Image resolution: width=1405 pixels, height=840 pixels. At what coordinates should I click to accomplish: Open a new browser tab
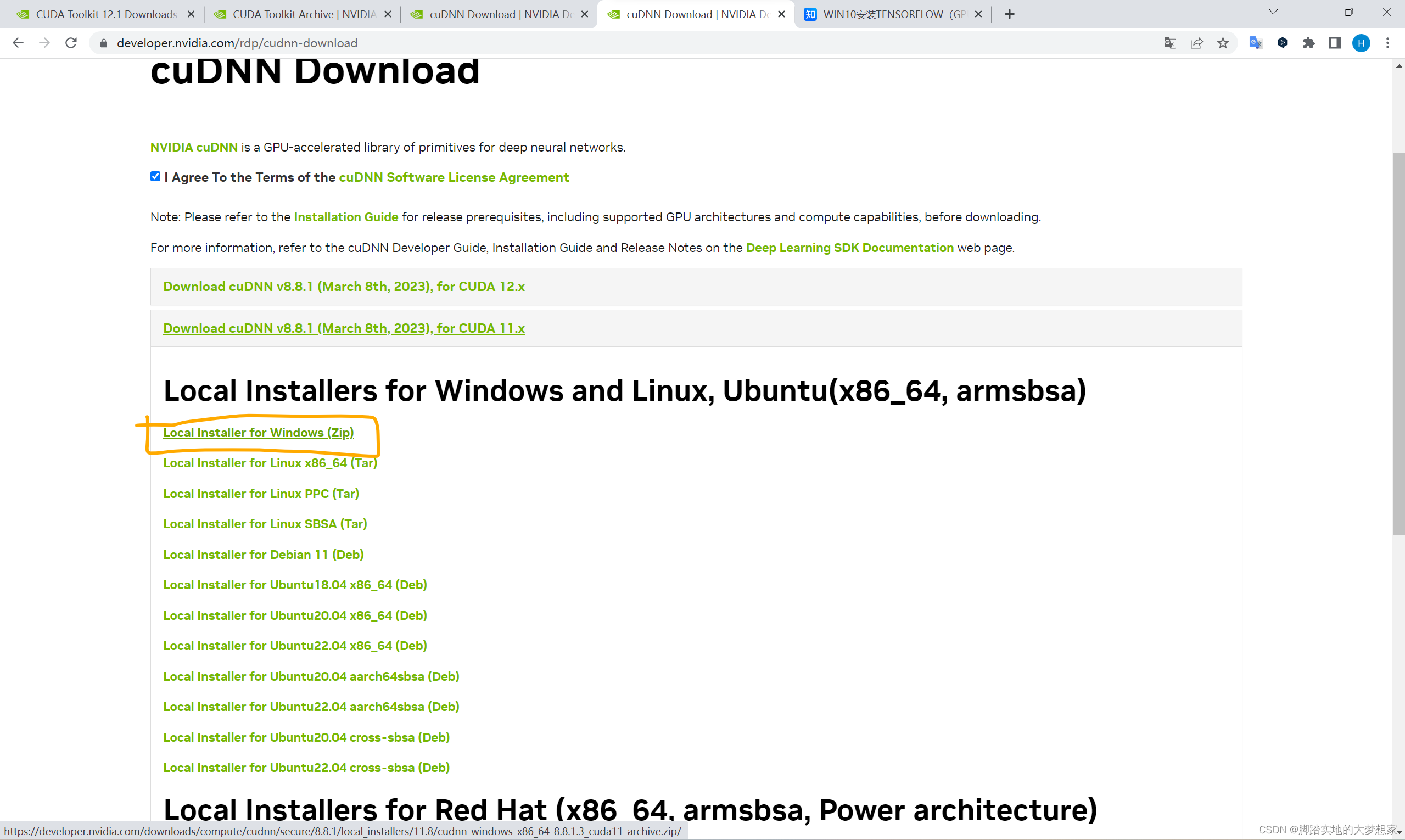tap(1010, 14)
